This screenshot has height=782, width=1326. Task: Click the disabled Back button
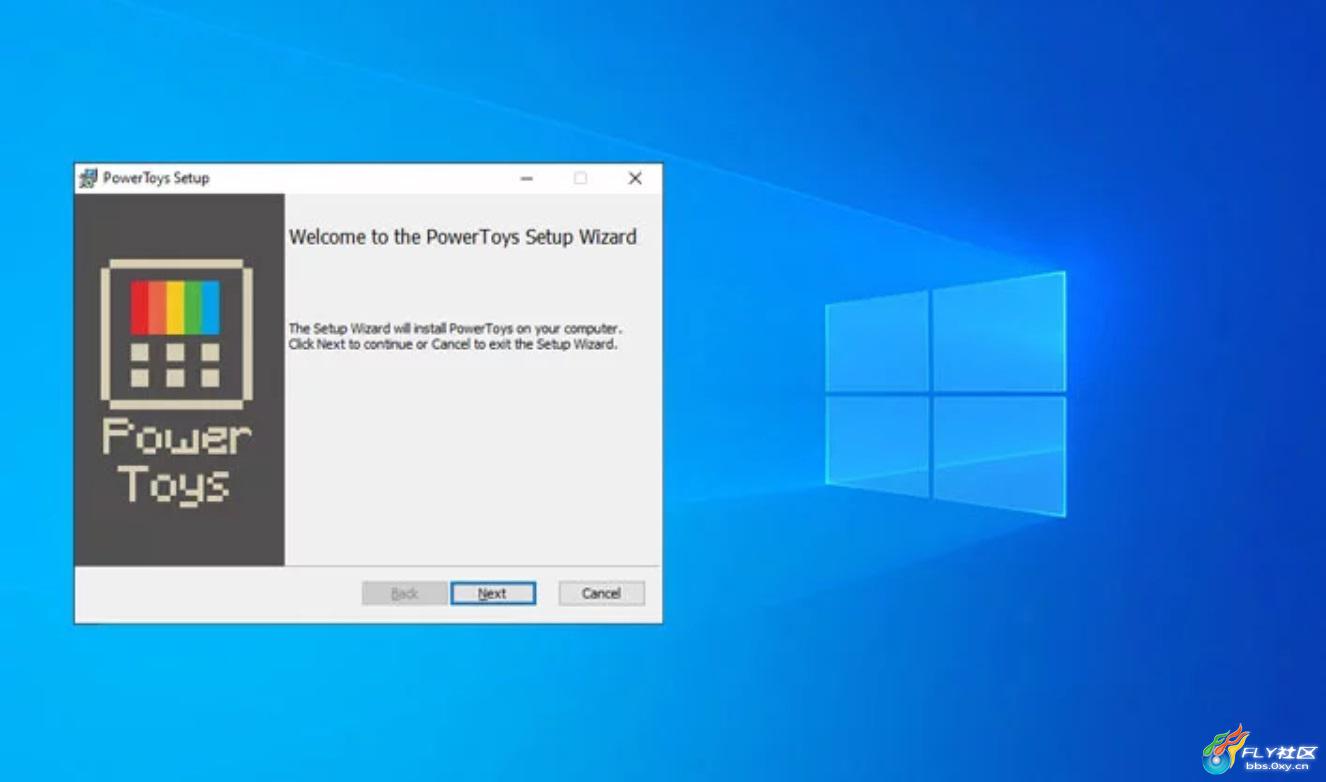click(404, 593)
